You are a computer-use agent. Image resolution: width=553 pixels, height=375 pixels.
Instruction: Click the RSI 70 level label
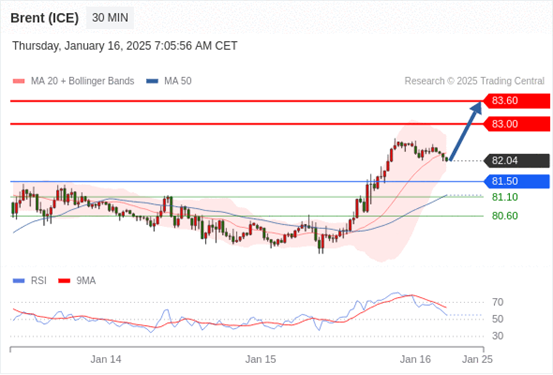click(498, 302)
